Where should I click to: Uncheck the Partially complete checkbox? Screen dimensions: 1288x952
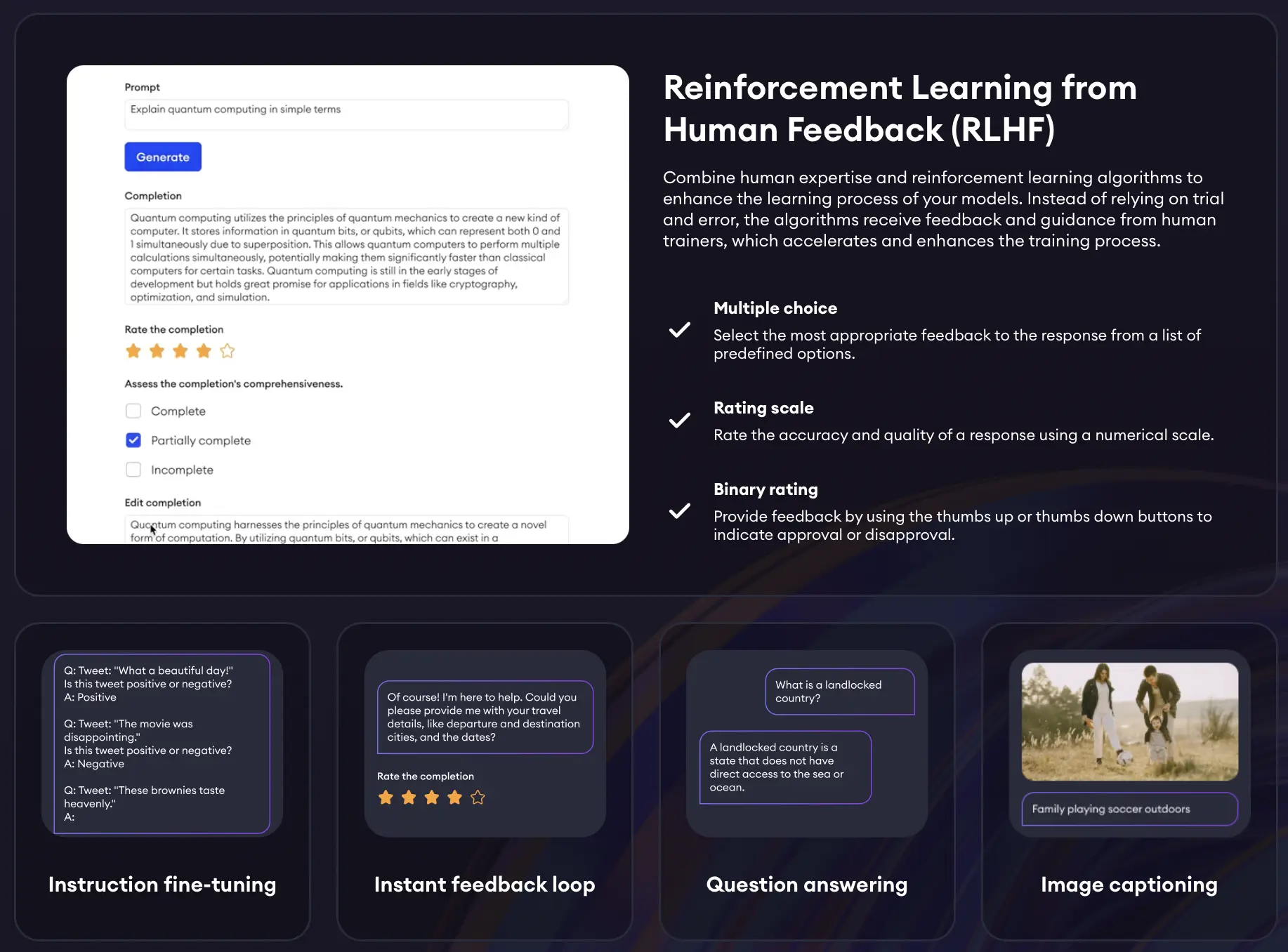(x=133, y=440)
